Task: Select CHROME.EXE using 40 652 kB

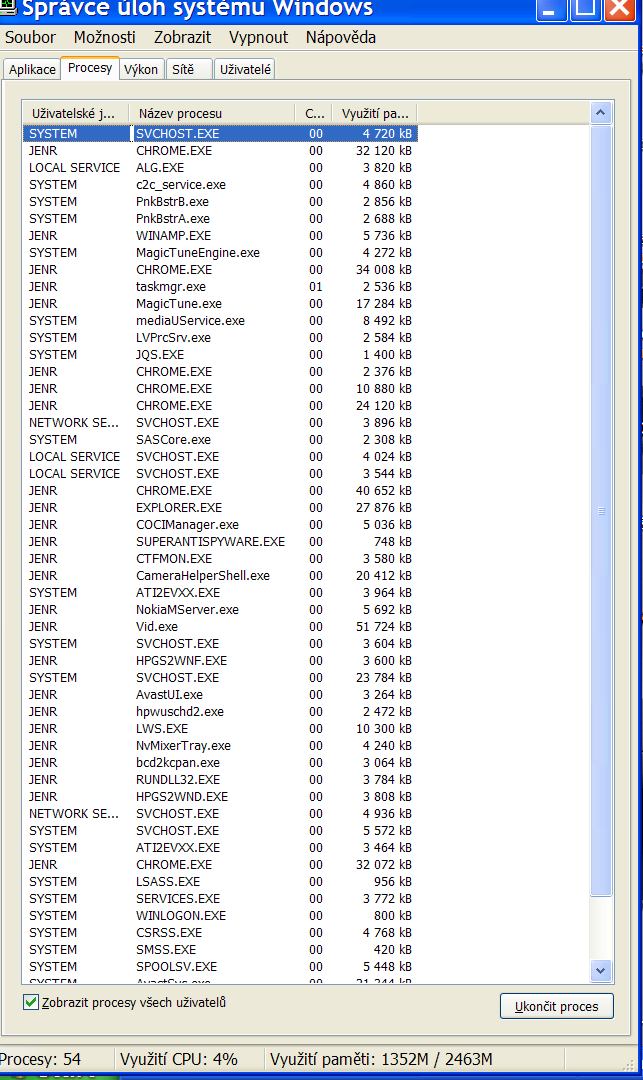Action: pos(220,490)
